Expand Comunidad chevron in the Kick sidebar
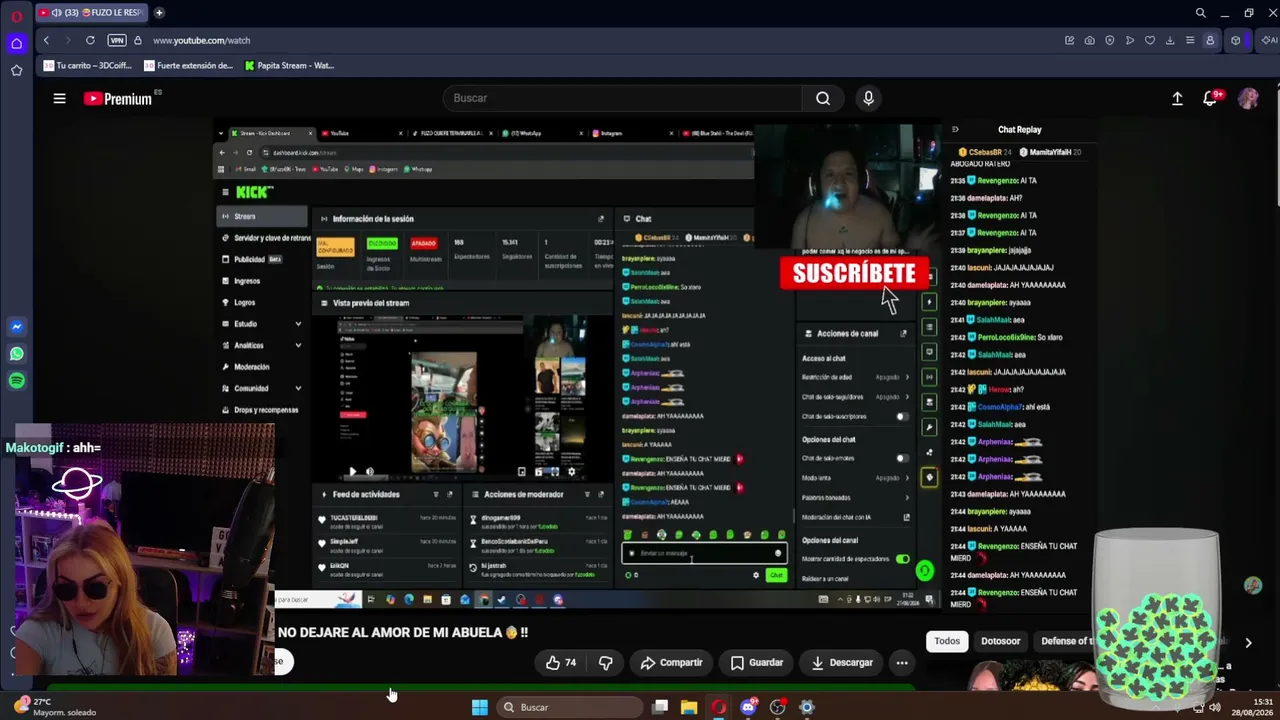1280x720 pixels. pos(298,388)
